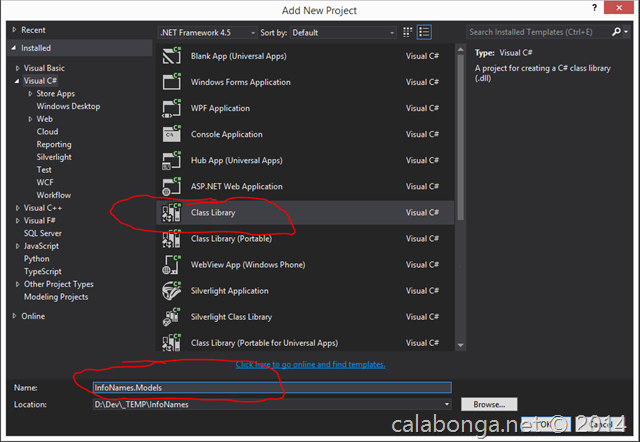This screenshot has width=640, height=442.
Task: Expand the Other Project Types node
Action: click(x=18, y=284)
